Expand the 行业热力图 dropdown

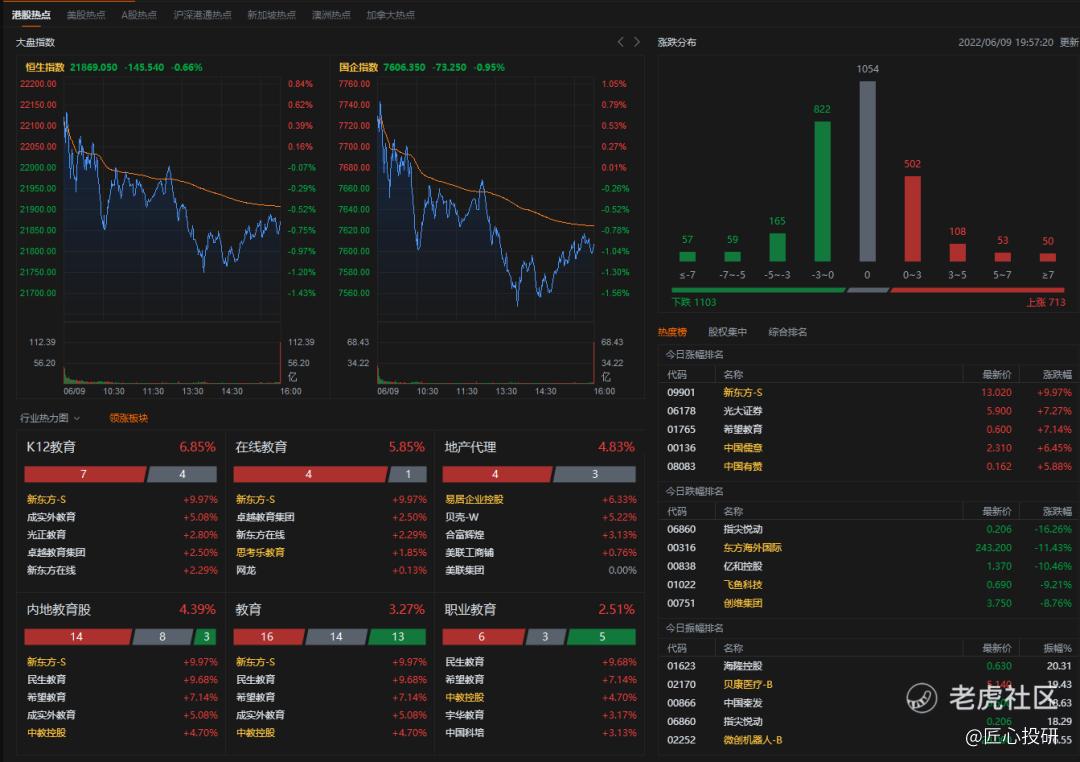click(50, 418)
